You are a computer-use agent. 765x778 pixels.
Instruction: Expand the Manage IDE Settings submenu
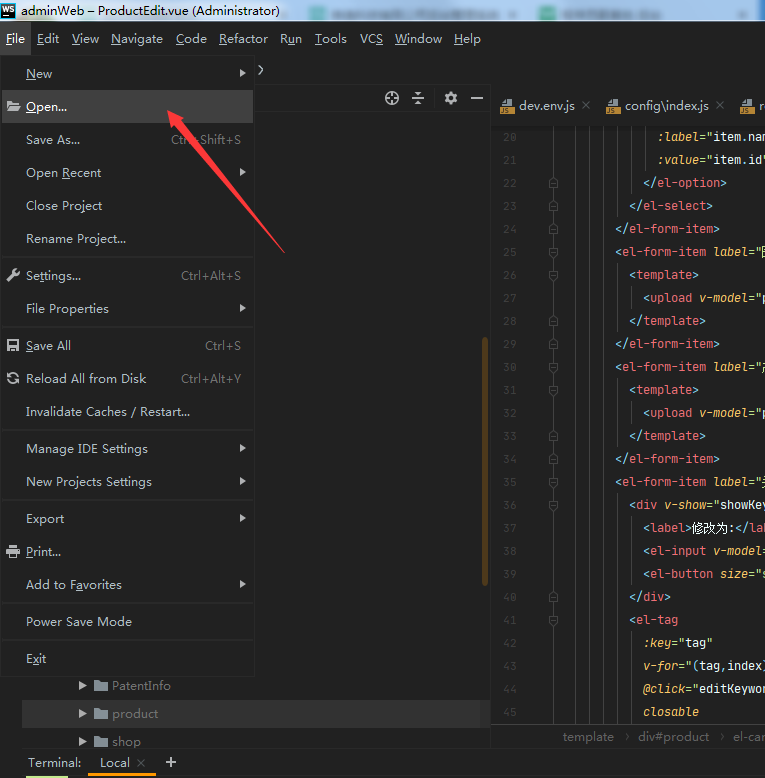[x=128, y=449]
